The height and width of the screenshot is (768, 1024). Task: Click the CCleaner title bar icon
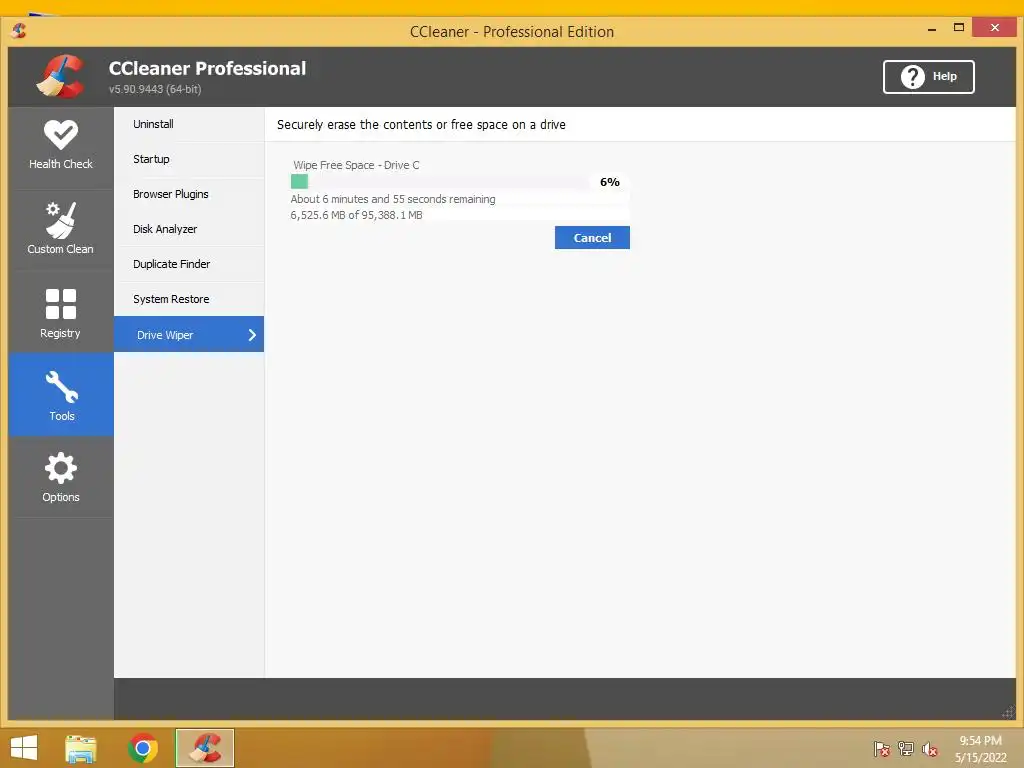click(18, 31)
